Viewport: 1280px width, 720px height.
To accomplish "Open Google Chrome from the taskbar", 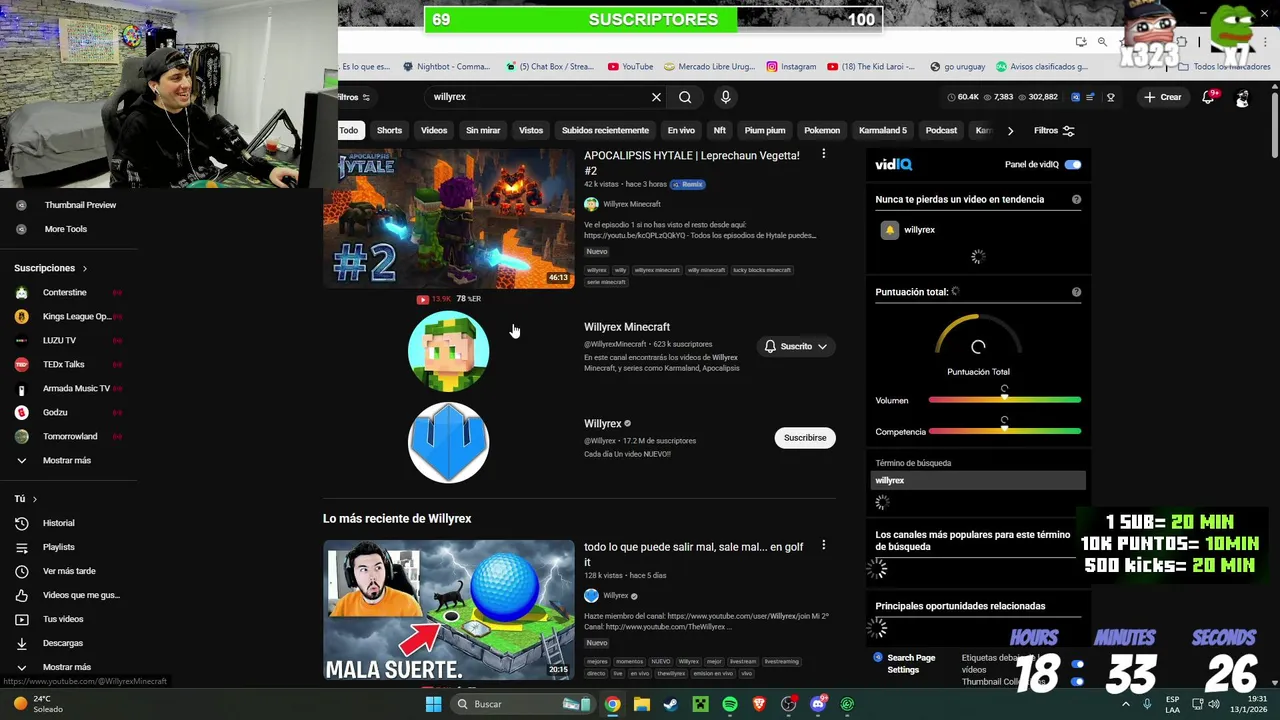I will pyautogui.click(x=612, y=704).
